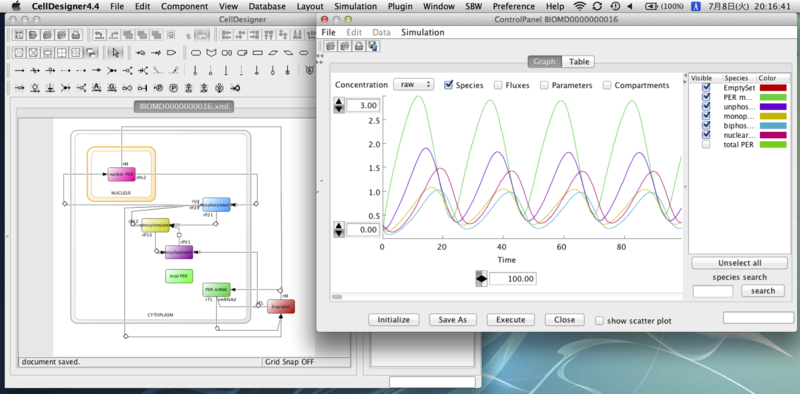Select the circled P phosphorylation icon

[173, 88]
